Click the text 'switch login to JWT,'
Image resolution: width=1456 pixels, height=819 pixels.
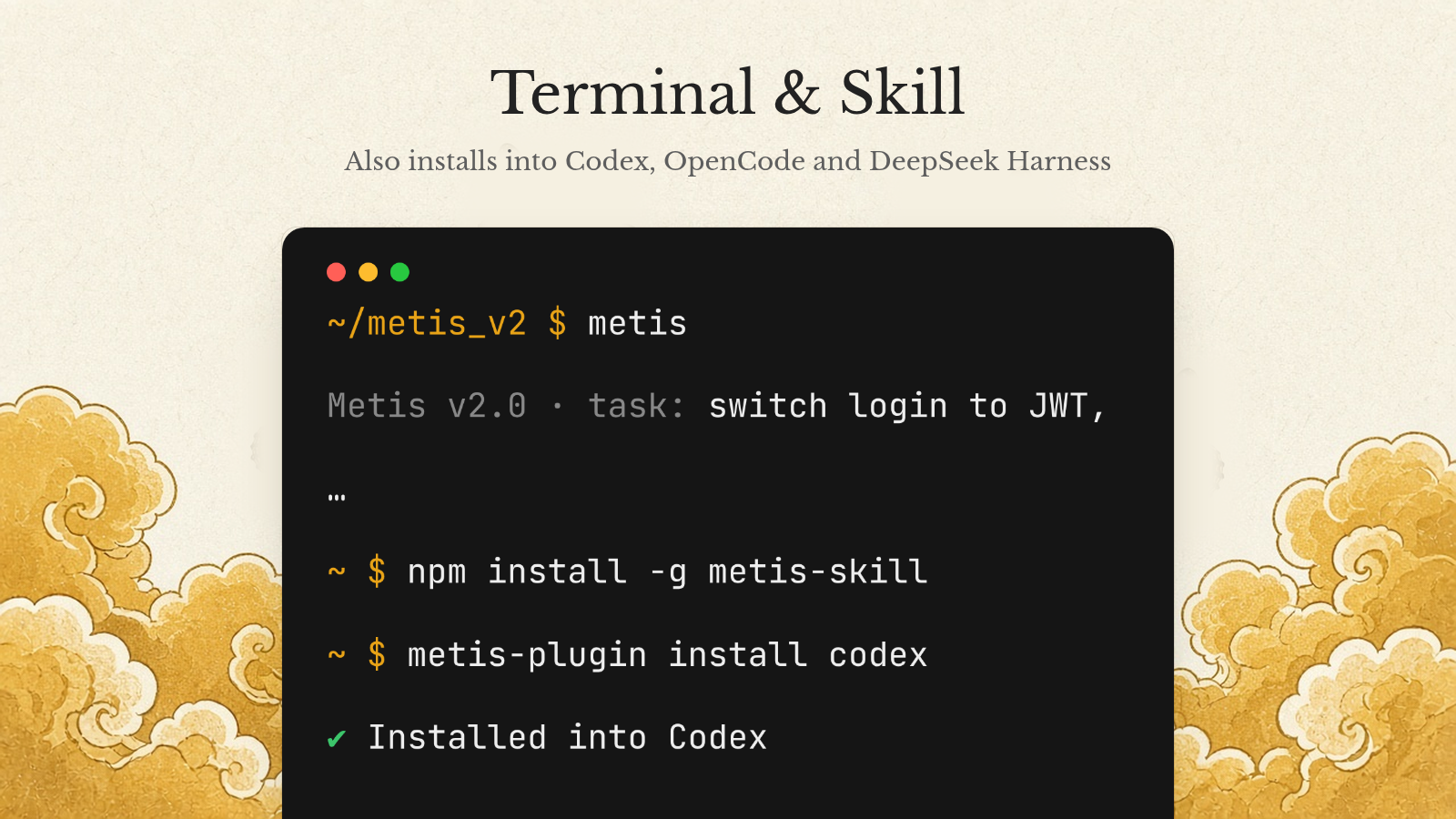click(x=907, y=407)
